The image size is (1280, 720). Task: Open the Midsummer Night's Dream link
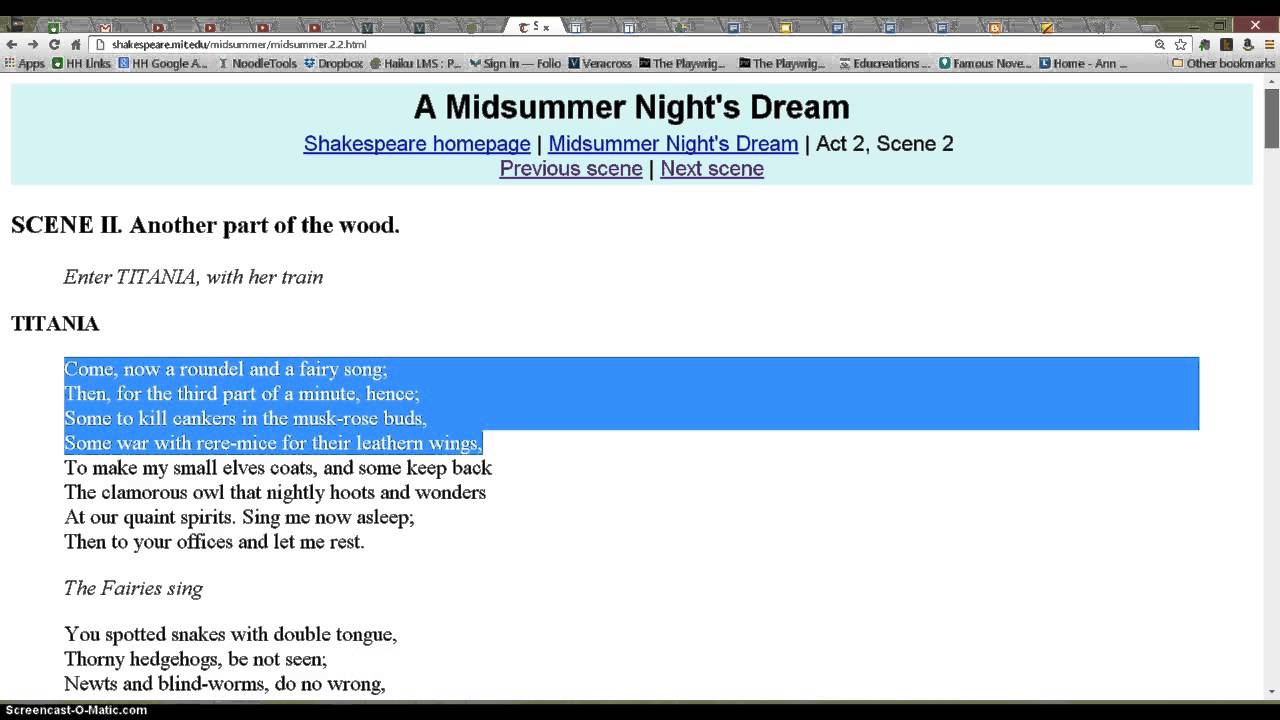tap(673, 144)
